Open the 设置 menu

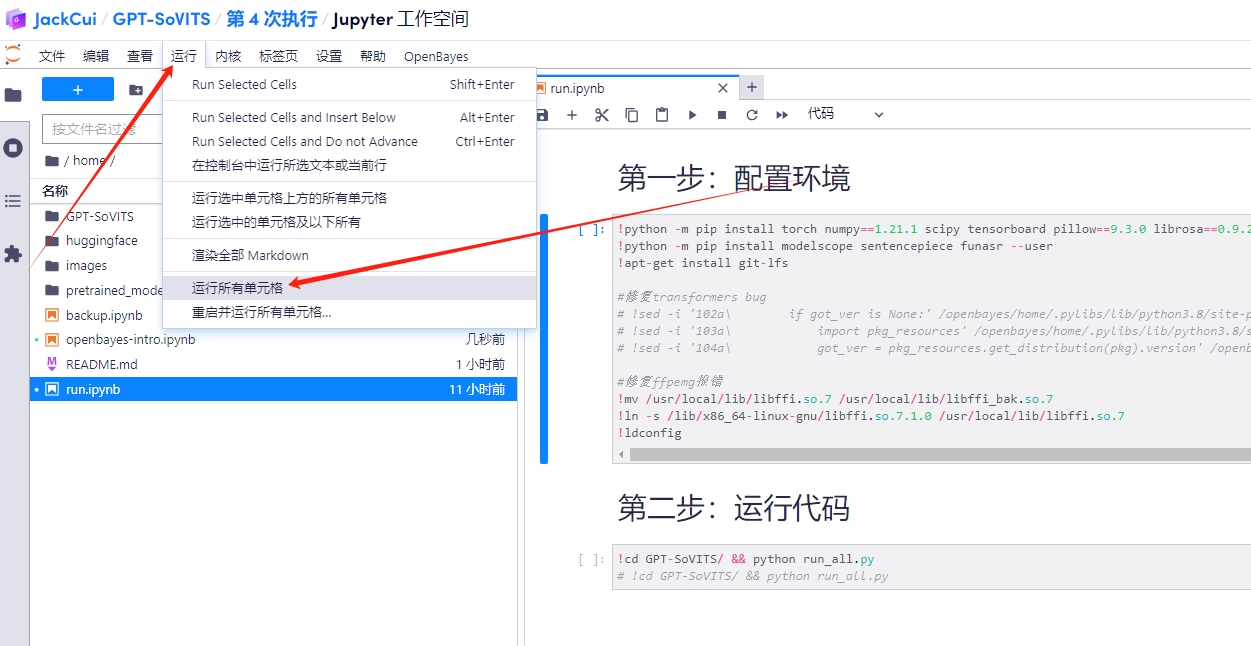(x=329, y=56)
